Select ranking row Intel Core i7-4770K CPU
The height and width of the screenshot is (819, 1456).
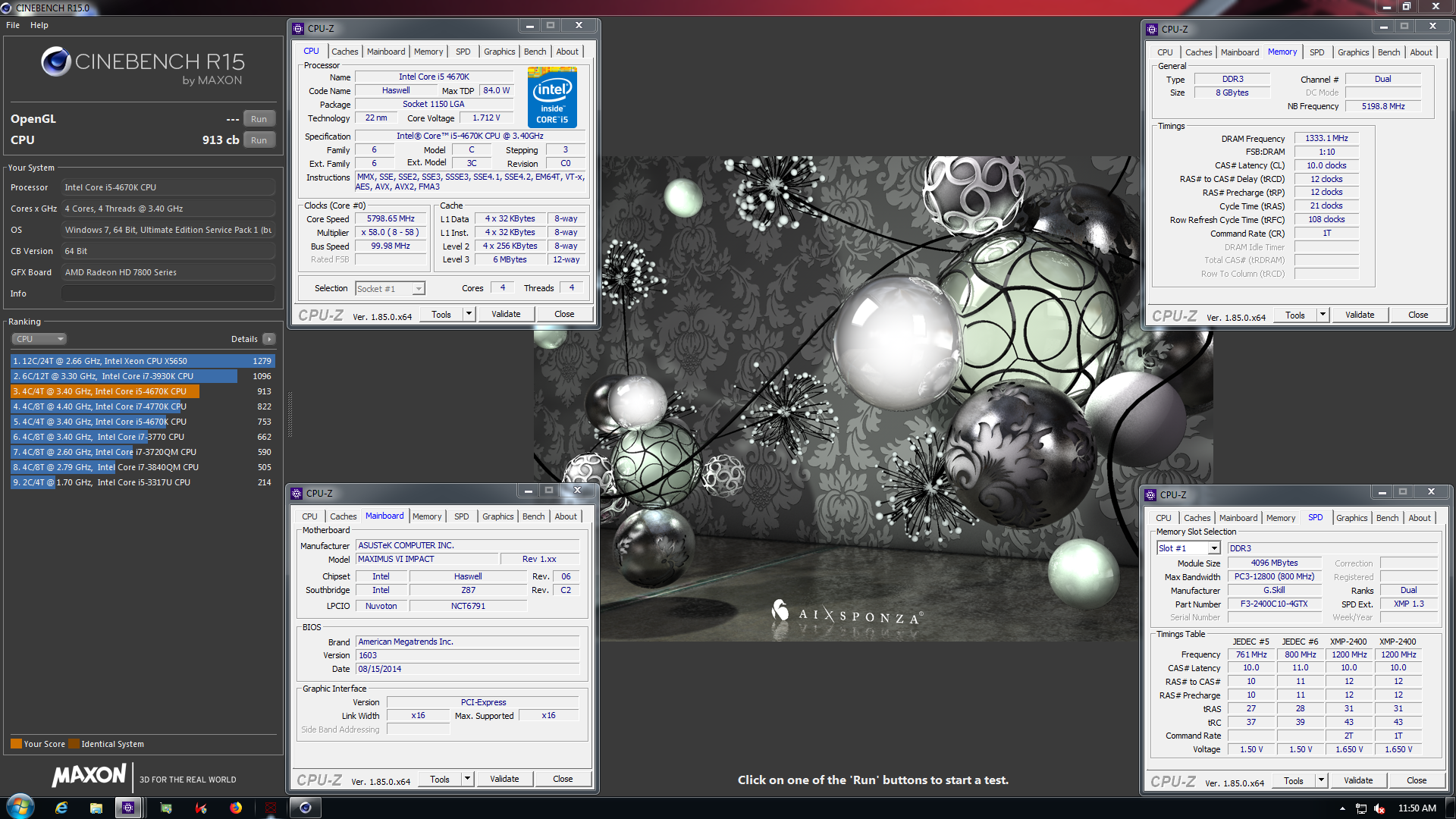(x=143, y=406)
